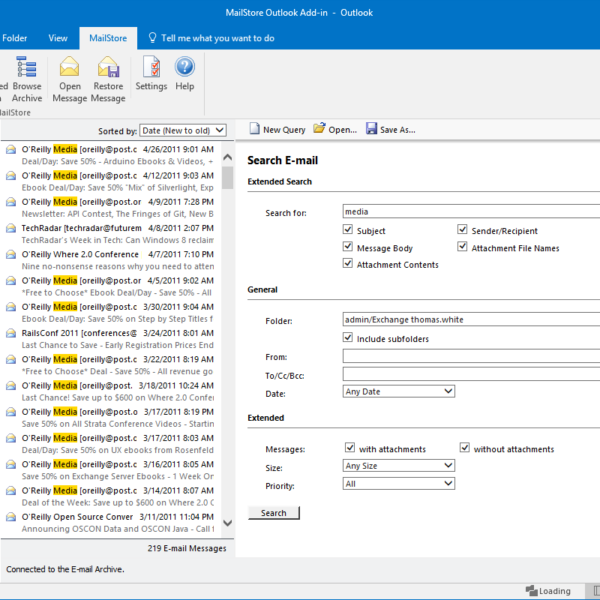Click the email list scroll up arrow

(x=228, y=157)
